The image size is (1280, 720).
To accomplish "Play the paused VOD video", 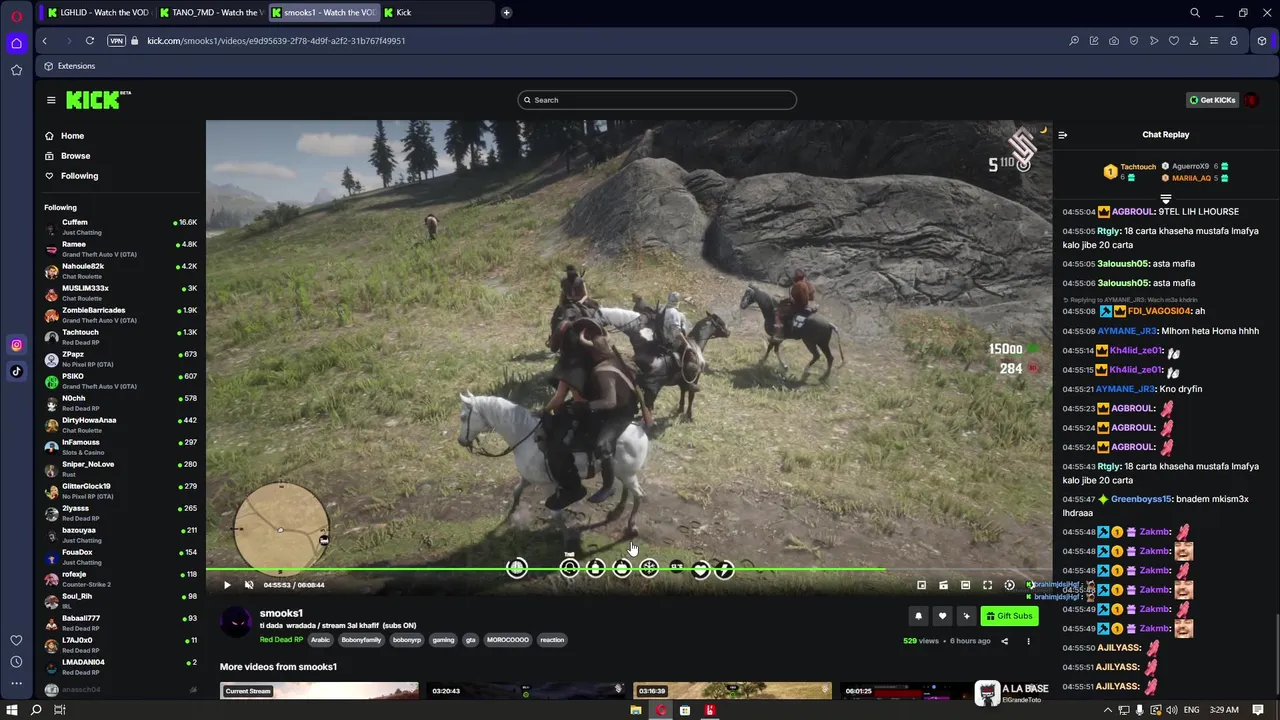I will click(x=227, y=585).
